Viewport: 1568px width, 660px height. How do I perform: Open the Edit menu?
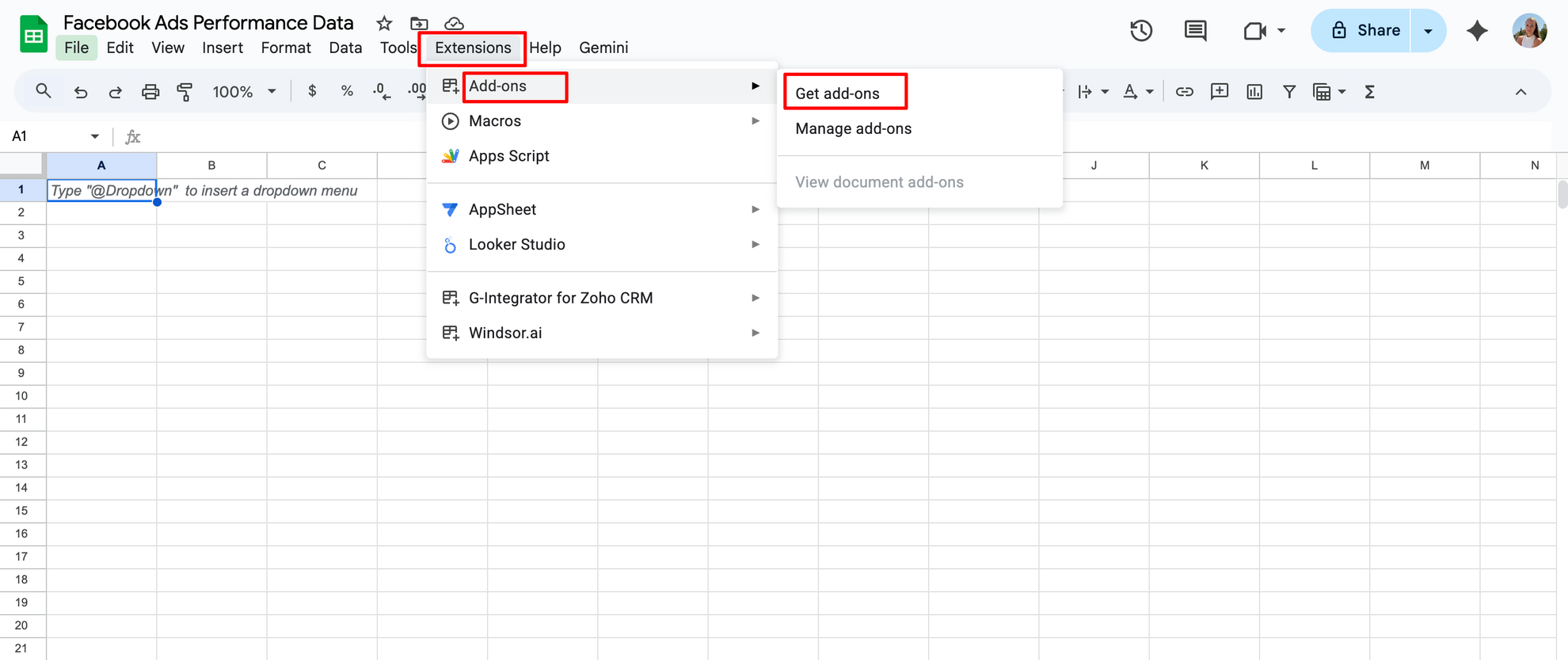[x=120, y=48]
